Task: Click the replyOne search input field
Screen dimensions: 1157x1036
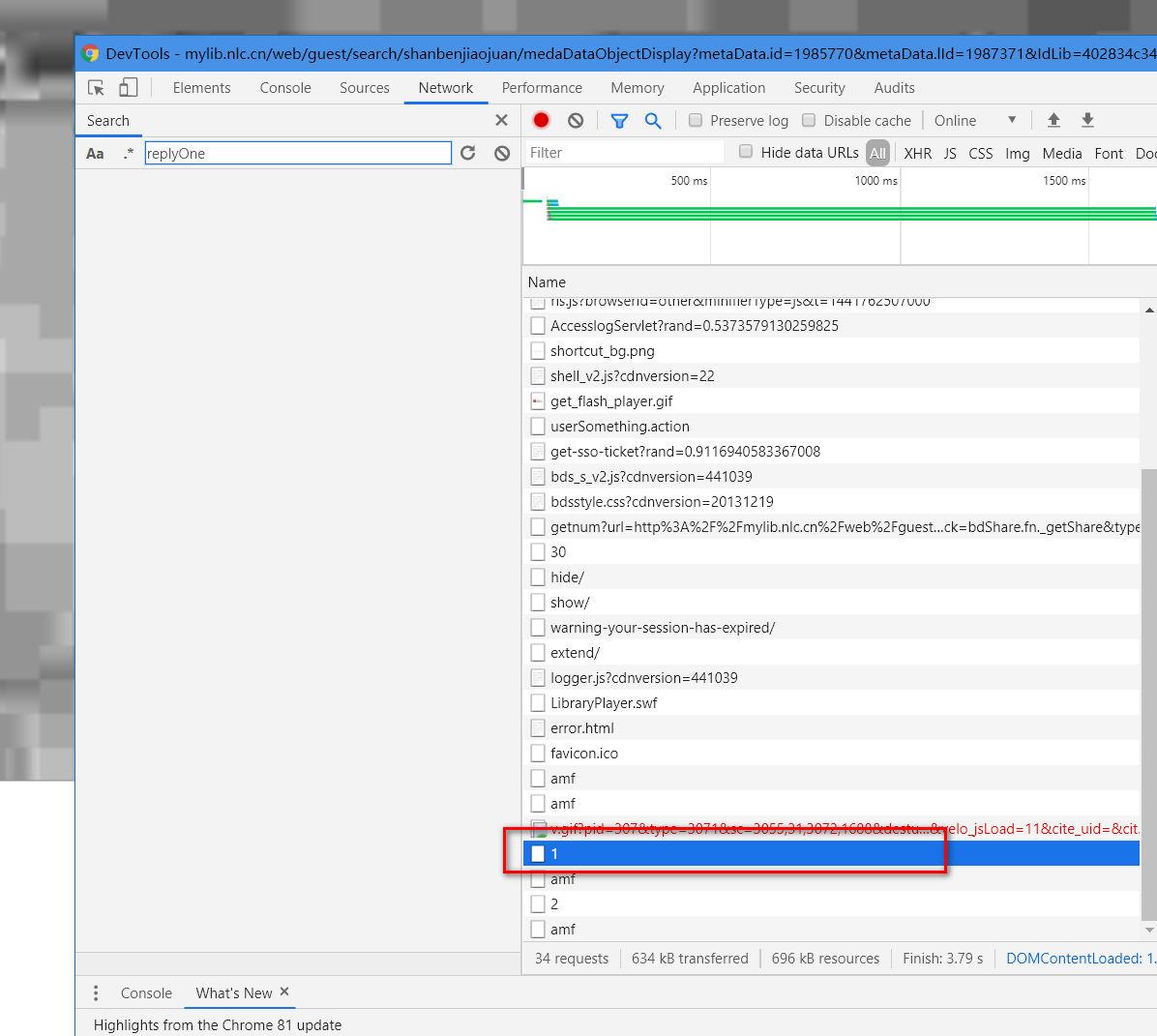Action: (x=298, y=153)
